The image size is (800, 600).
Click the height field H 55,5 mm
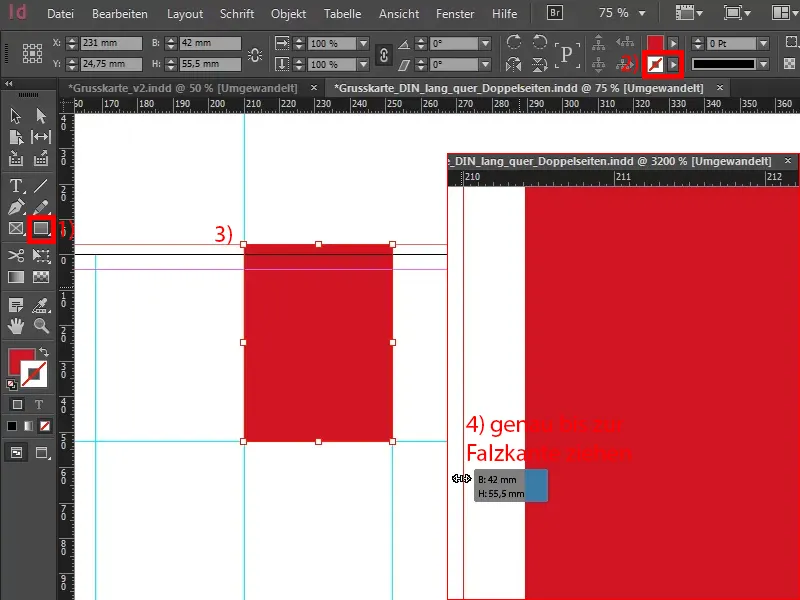210,64
